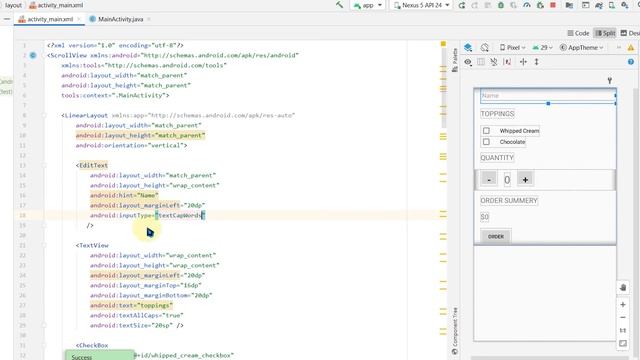The image size is (640, 360).
Task: Click the Profile app gauge icon
Action: click(527, 5)
